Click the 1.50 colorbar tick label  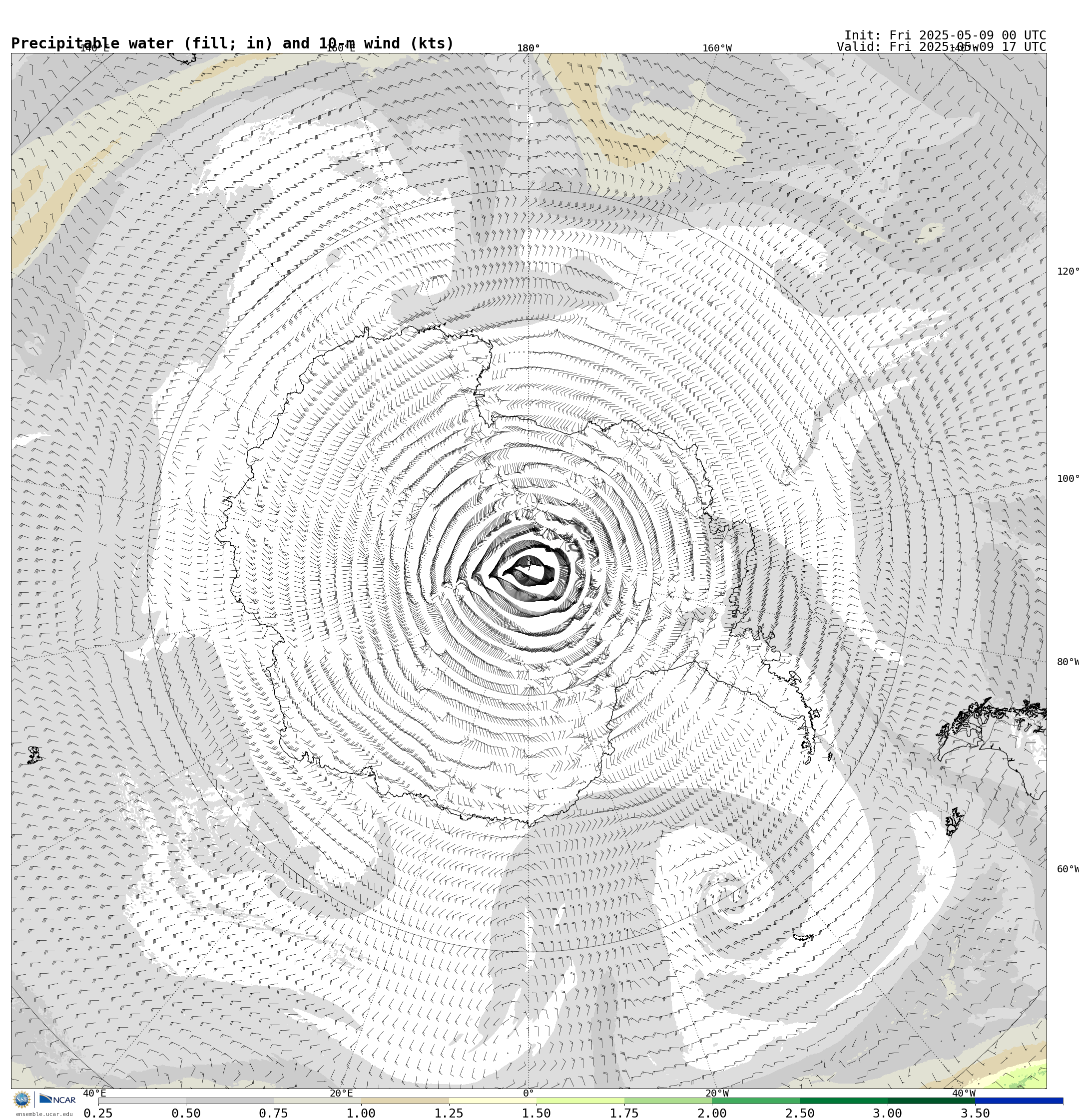point(537,1113)
